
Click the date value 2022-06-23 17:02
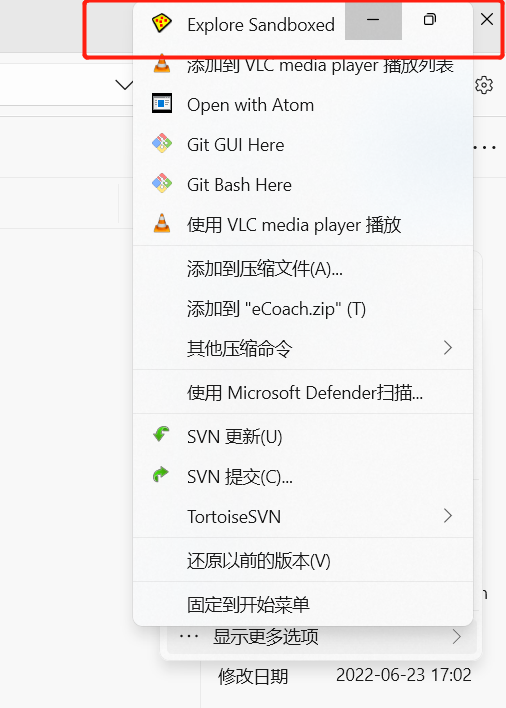tap(404, 675)
